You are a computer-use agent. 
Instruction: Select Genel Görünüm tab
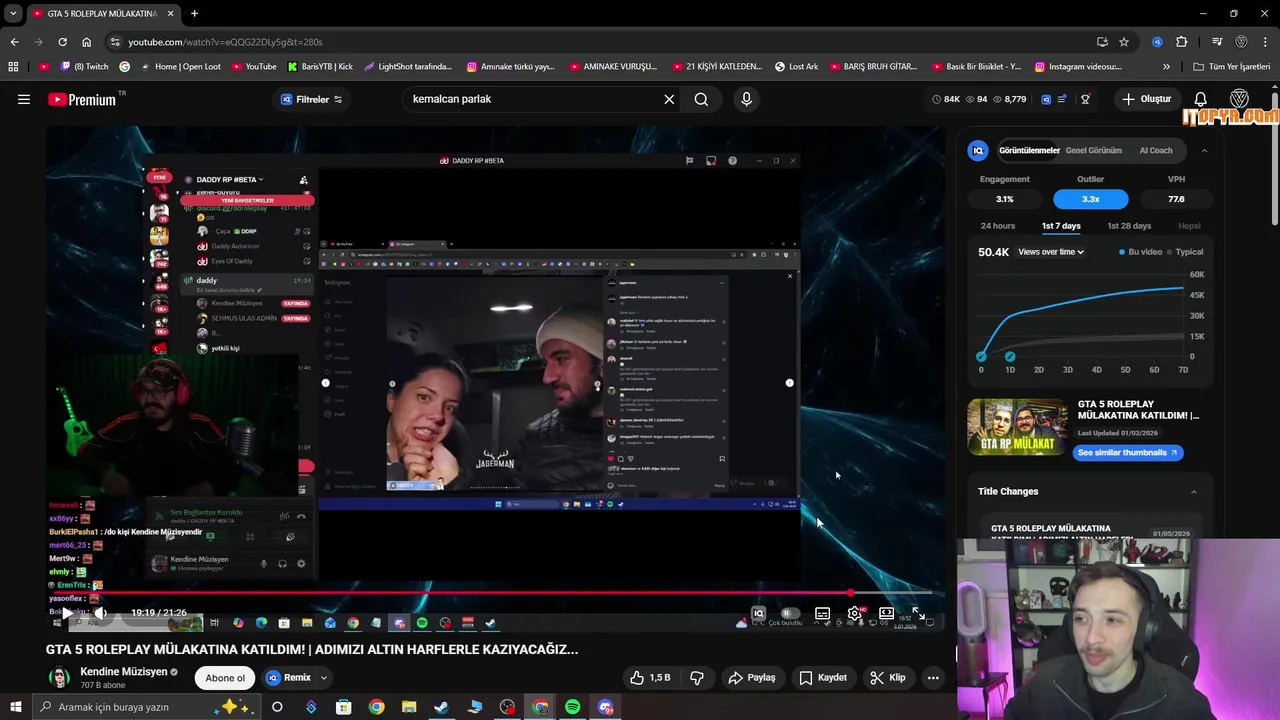coord(1093,150)
